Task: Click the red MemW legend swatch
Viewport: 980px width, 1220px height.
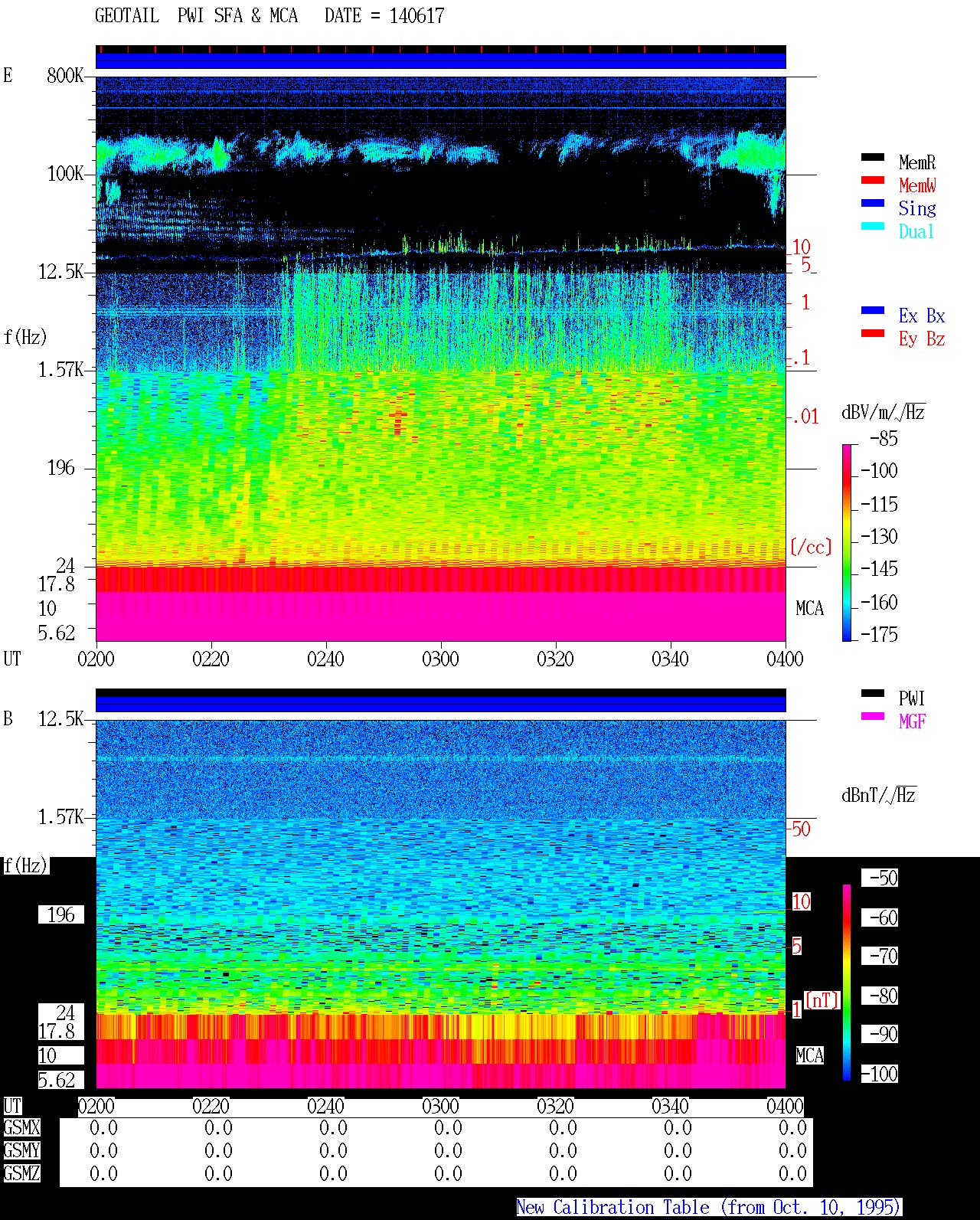Action: point(873,180)
